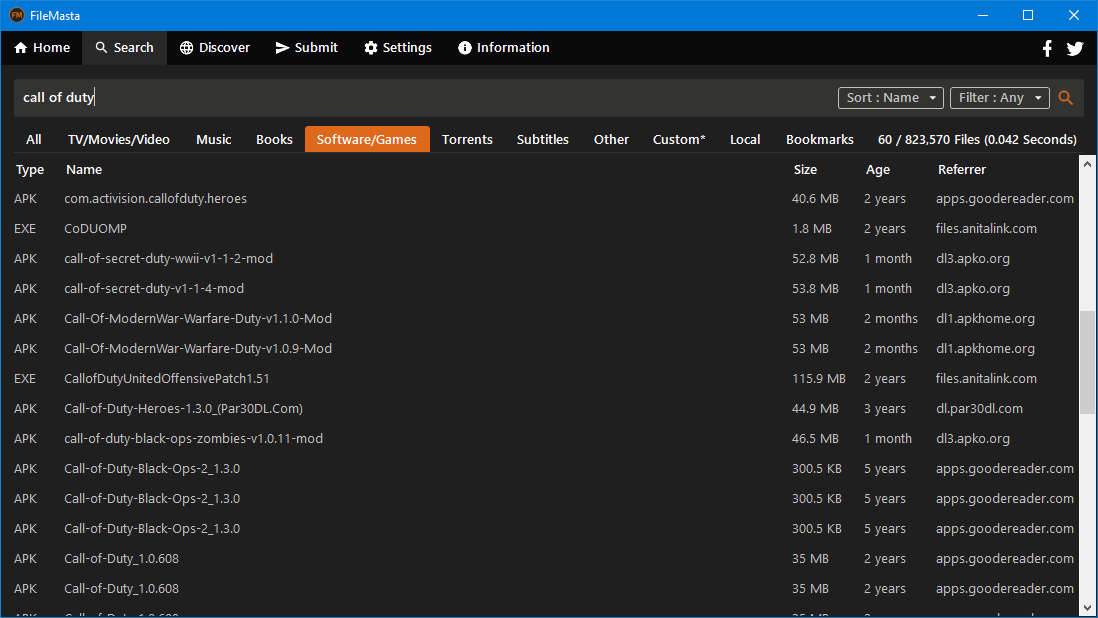The height and width of the screenshot is (618, 1098).
Task: Open the Filter : Any dropdown
Action: click(x=999, y=98)
